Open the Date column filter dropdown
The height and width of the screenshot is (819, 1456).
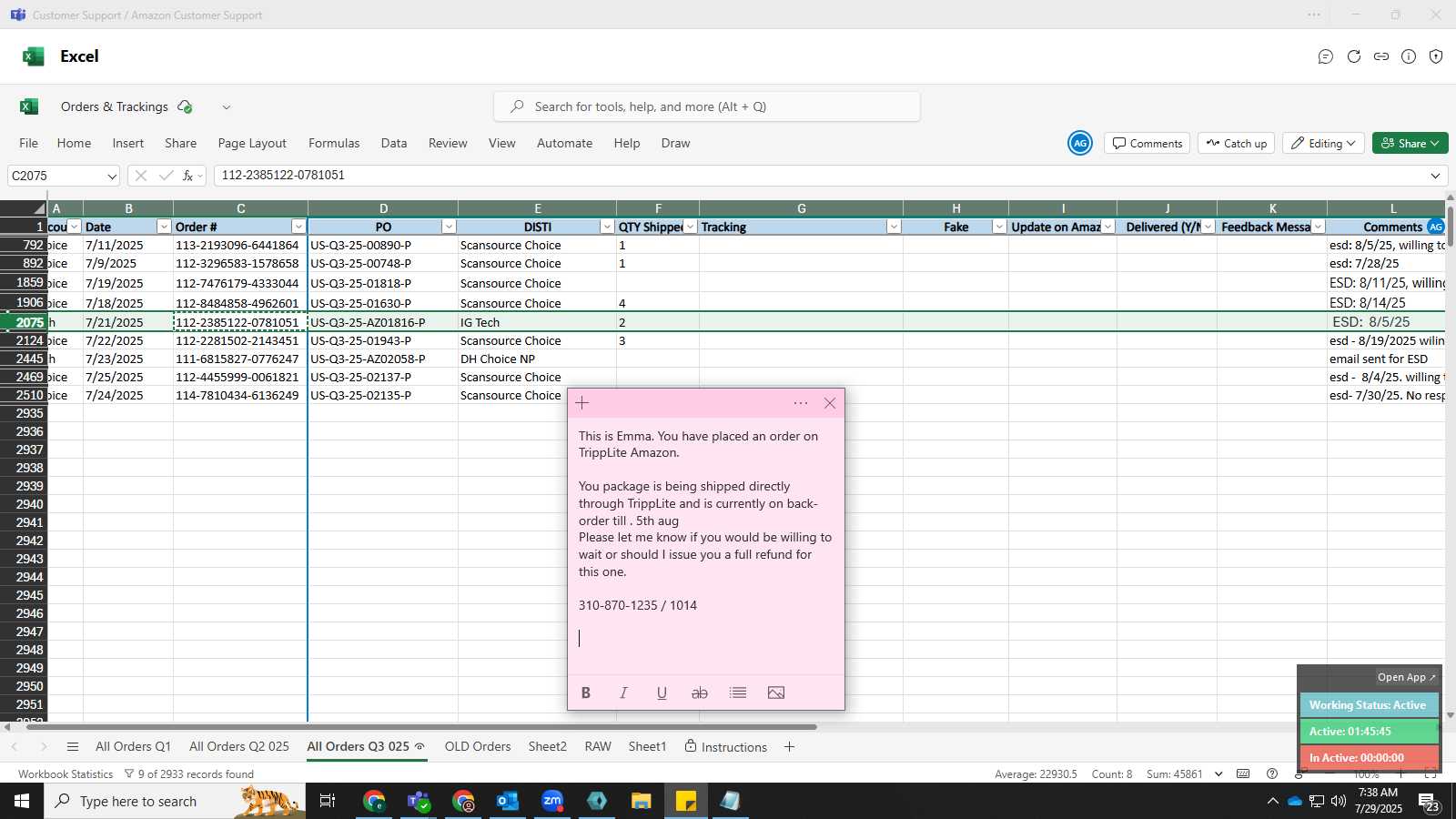click(x=164, y=227)
